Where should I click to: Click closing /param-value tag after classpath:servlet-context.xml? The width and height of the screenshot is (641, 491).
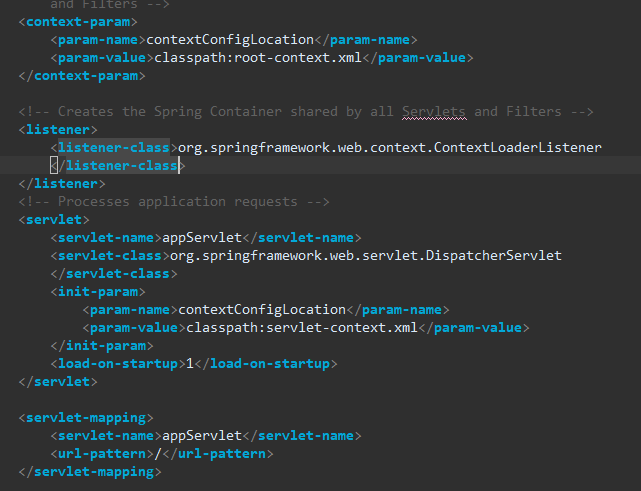tap(474, 327)
